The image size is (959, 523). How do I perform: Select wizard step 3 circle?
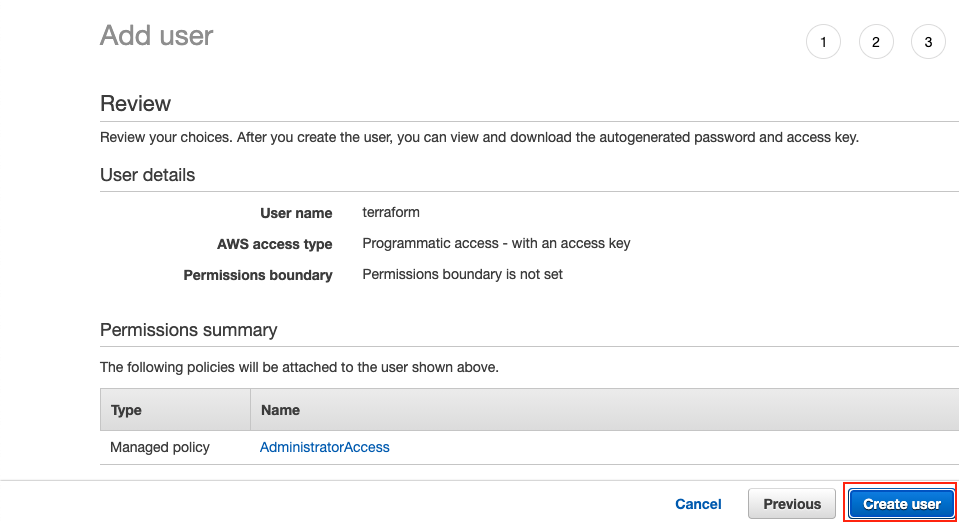click(928, 42)
